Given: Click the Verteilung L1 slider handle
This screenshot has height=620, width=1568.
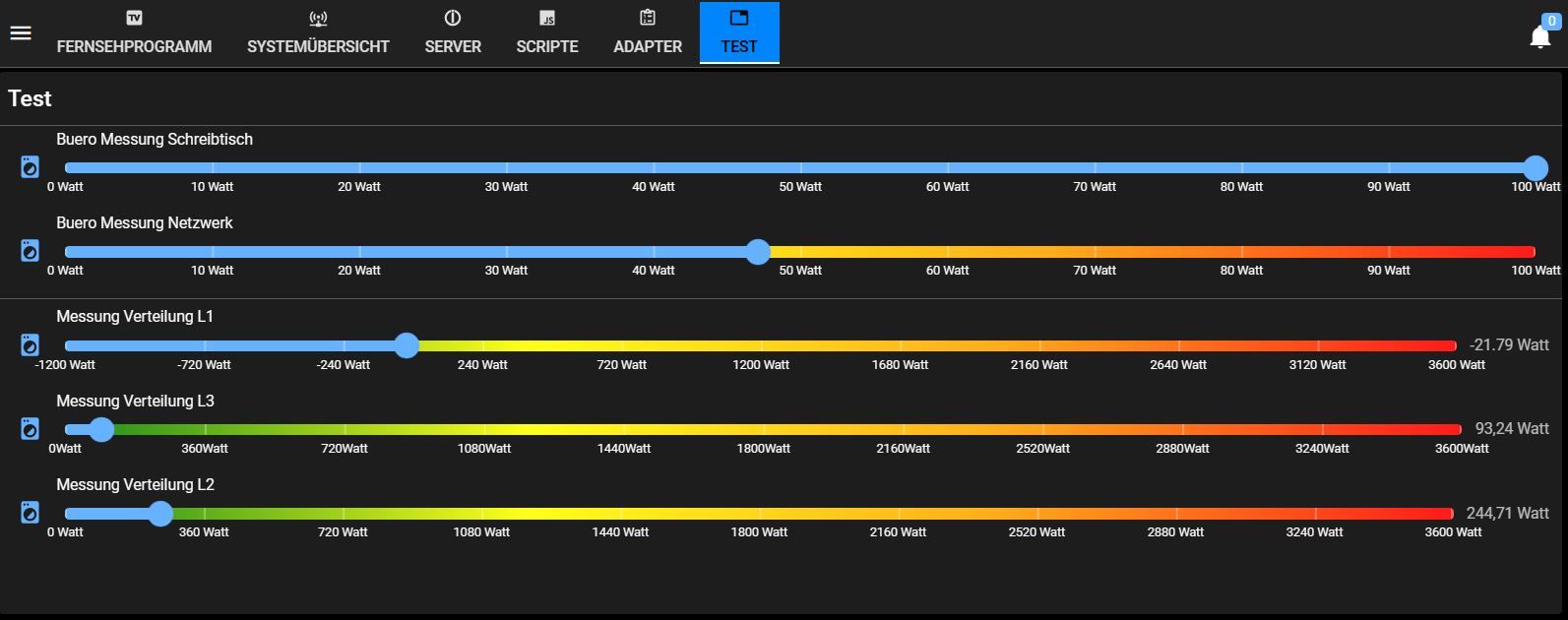Looking at the screenshot, I should [407, 345].
